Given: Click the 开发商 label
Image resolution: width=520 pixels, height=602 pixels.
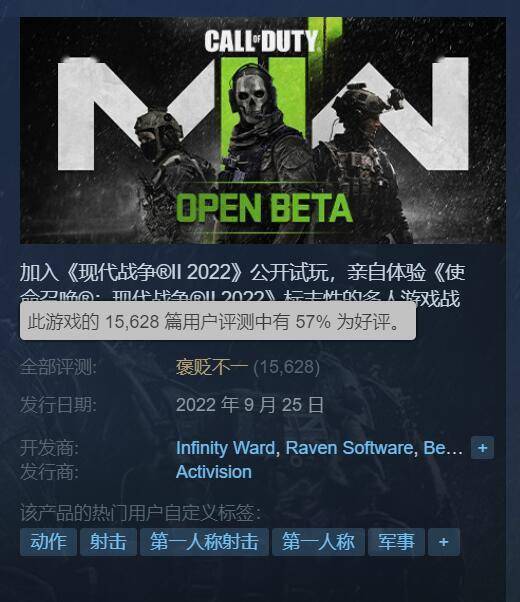Looking at the screenshot, I should click(x=49, y=448).
